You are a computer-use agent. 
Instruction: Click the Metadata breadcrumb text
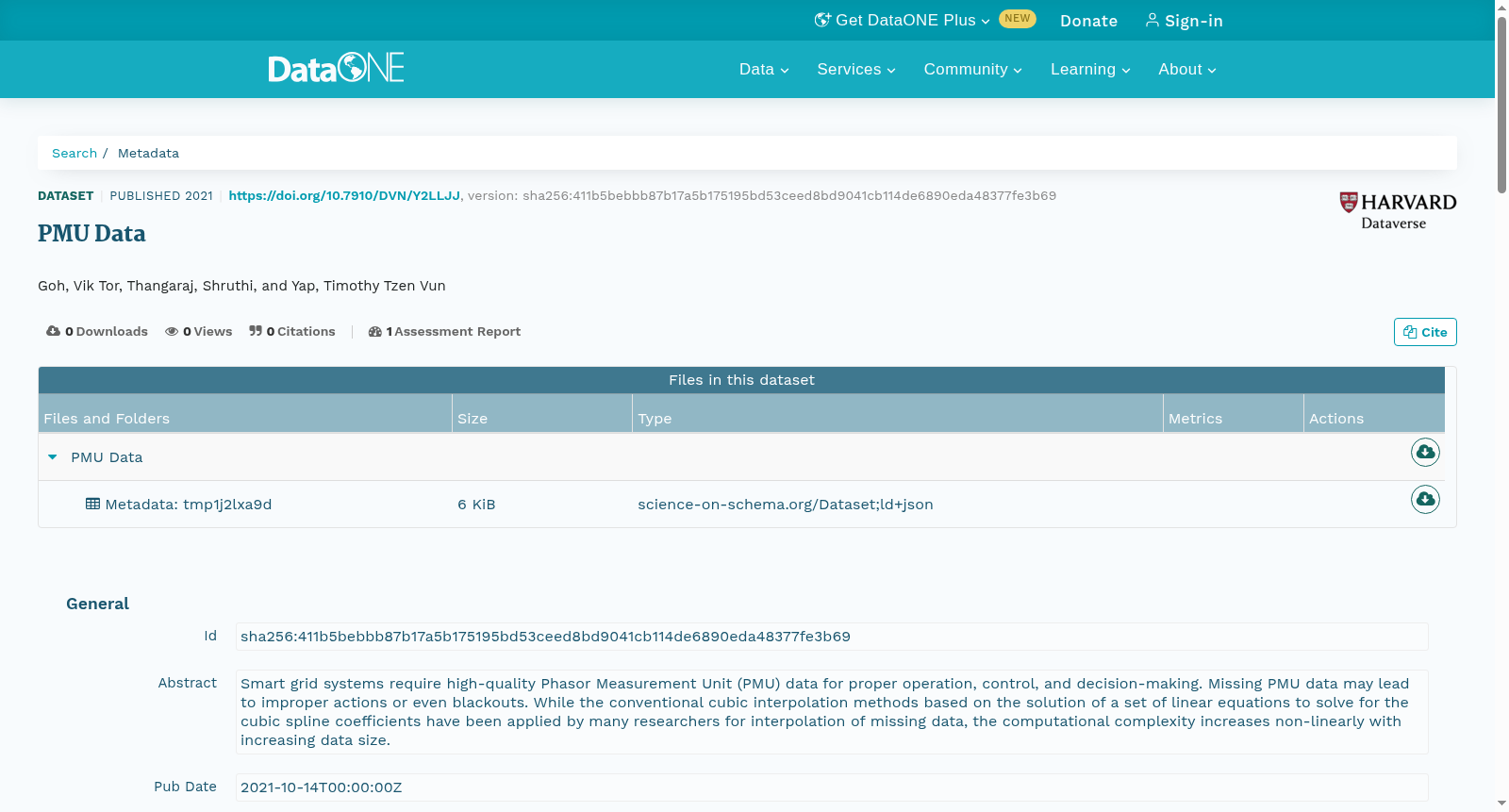pyautogui.click(x=148, y=153)
